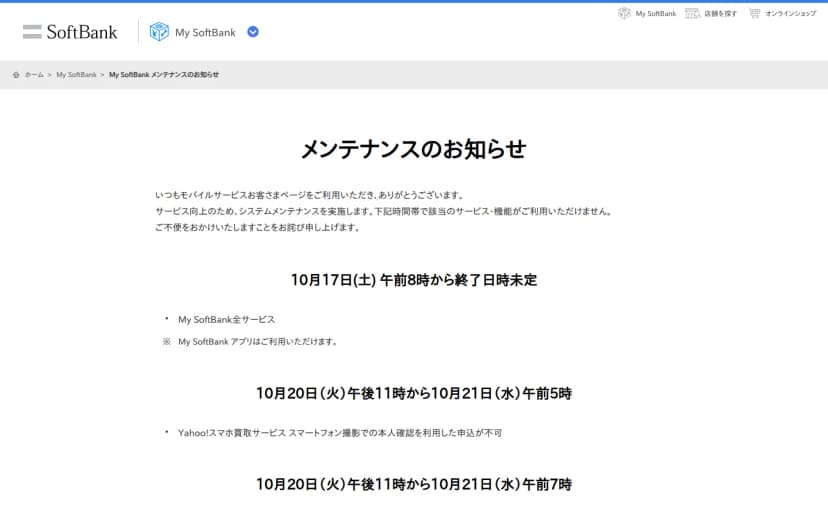Open the My SoftBank header title link
The width and height of the screenshot is (828, 518).
point(205,32)
